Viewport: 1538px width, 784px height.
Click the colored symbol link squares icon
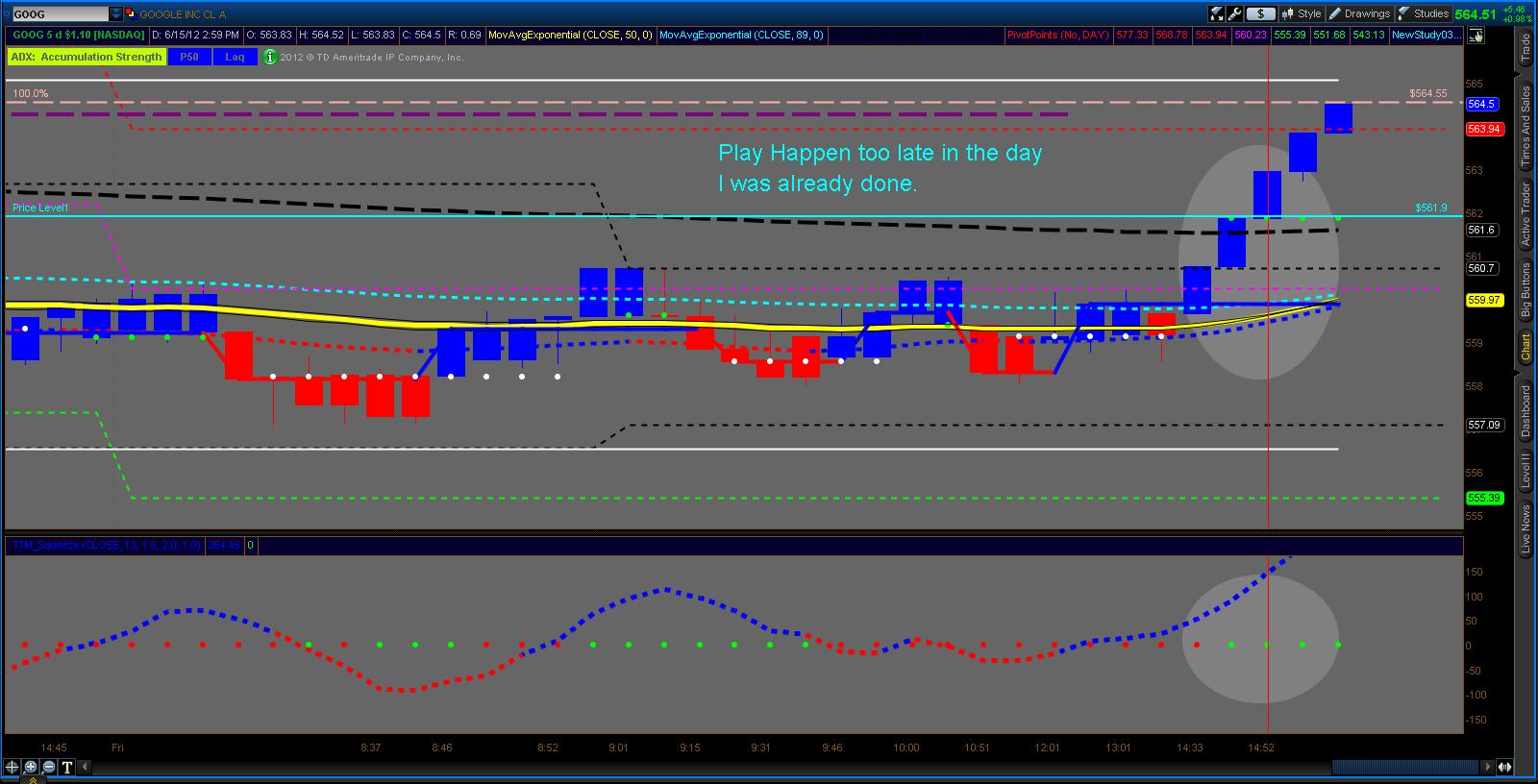click(131, 14)
